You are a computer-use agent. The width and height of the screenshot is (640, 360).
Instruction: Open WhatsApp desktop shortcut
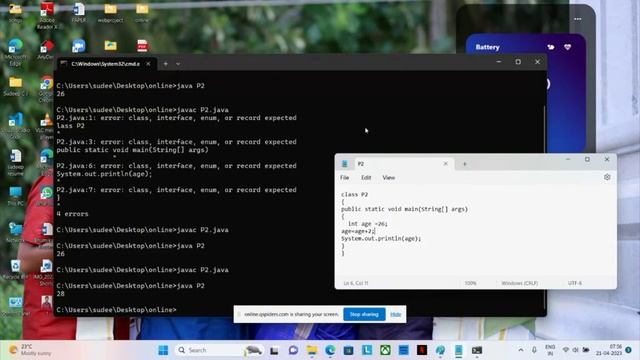tap(46, 196)
